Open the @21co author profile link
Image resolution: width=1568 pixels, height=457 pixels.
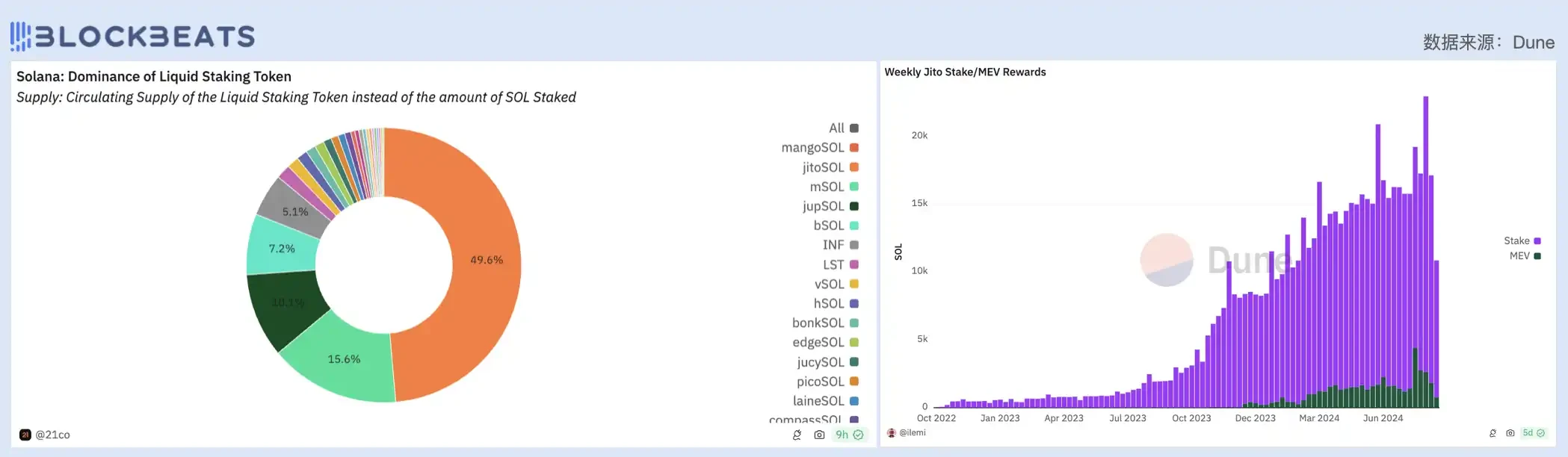pyautogui.click(x=52, y=435)
